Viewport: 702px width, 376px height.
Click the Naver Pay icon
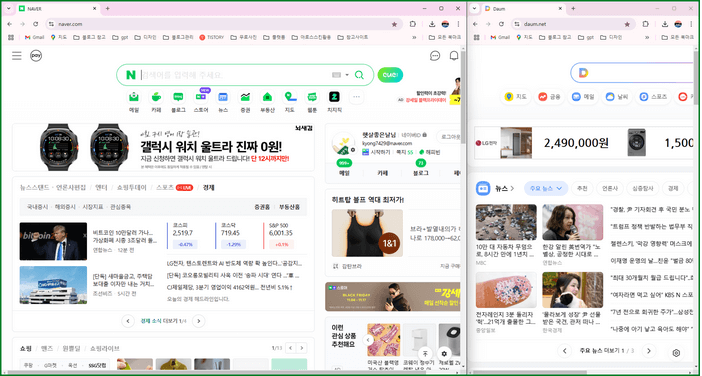click(36, 56)
